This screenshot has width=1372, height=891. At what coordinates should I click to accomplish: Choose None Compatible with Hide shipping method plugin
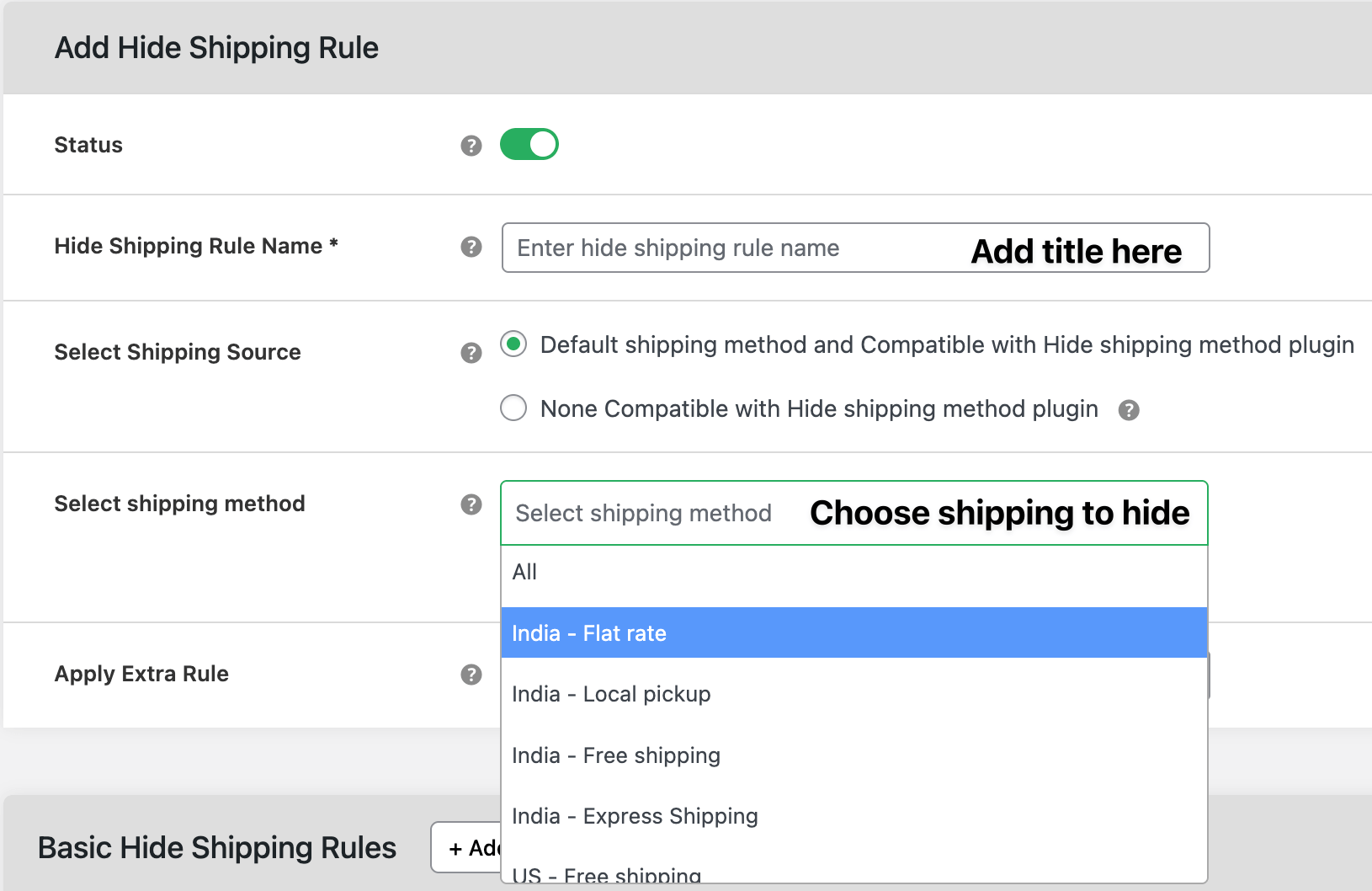point(513,408)
